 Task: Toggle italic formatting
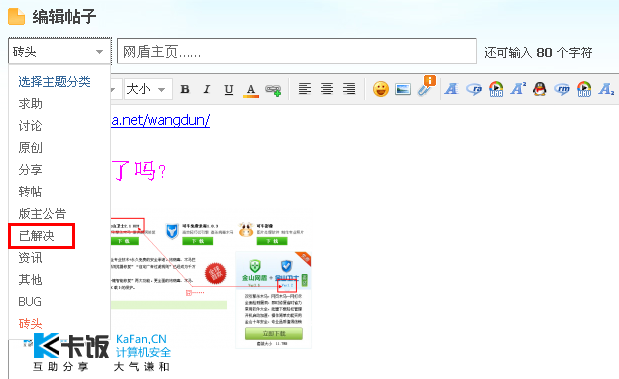point(206,89)
